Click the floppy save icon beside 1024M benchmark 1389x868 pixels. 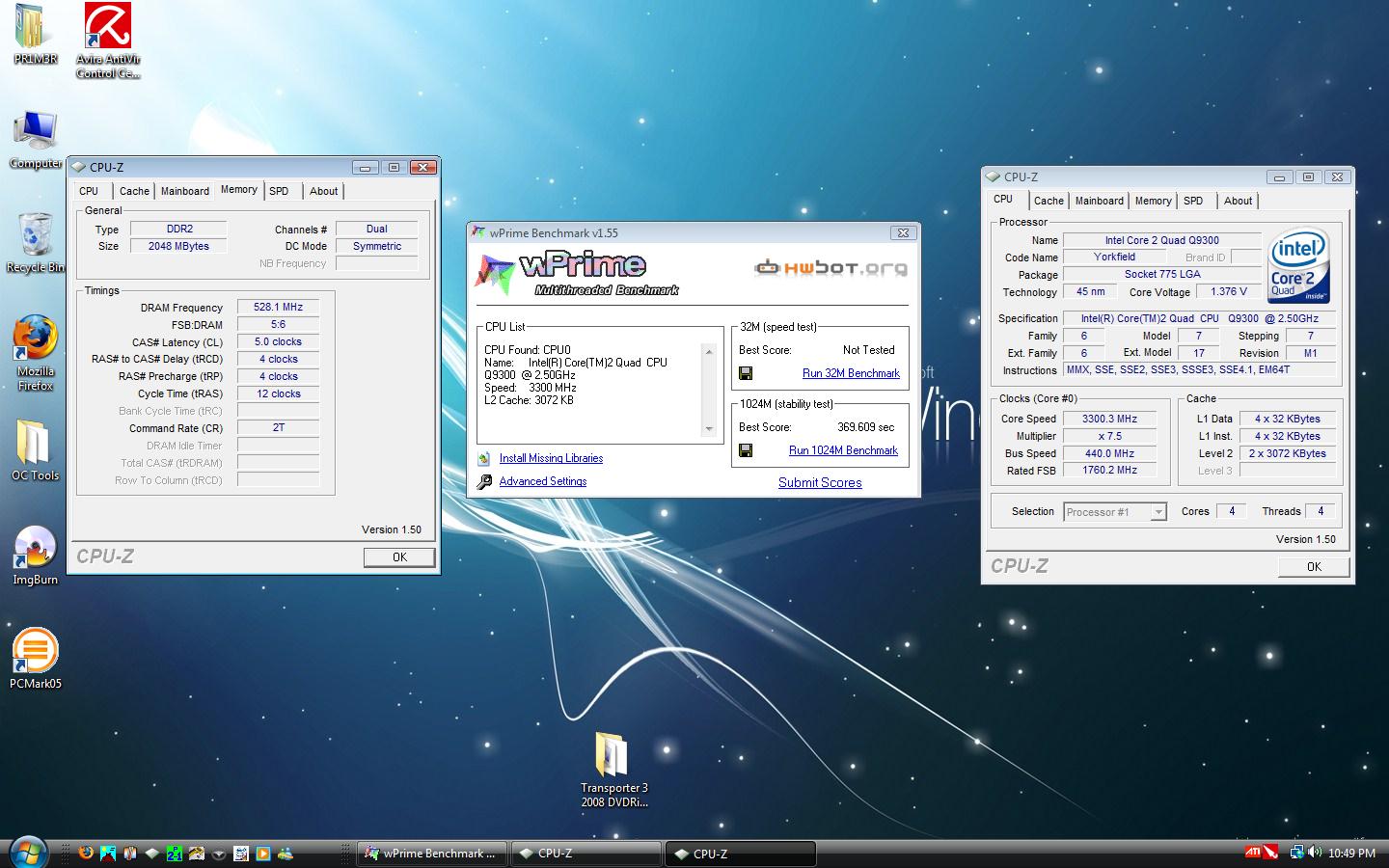click(746, 450)
